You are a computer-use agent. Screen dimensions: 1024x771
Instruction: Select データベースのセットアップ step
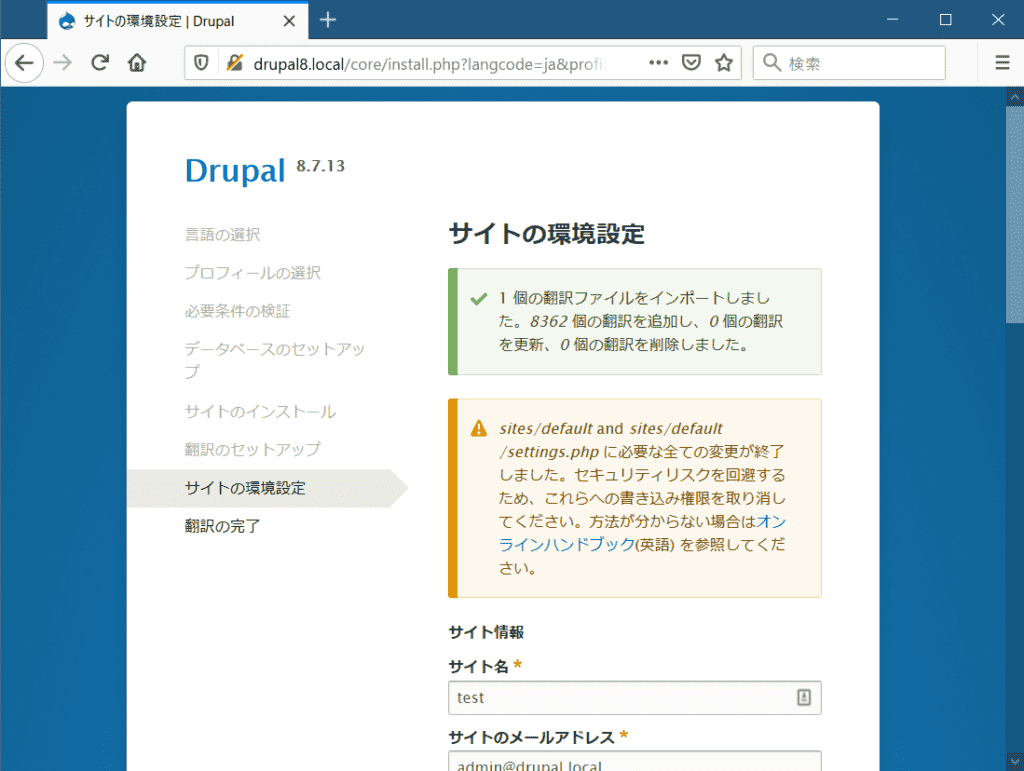275,360
